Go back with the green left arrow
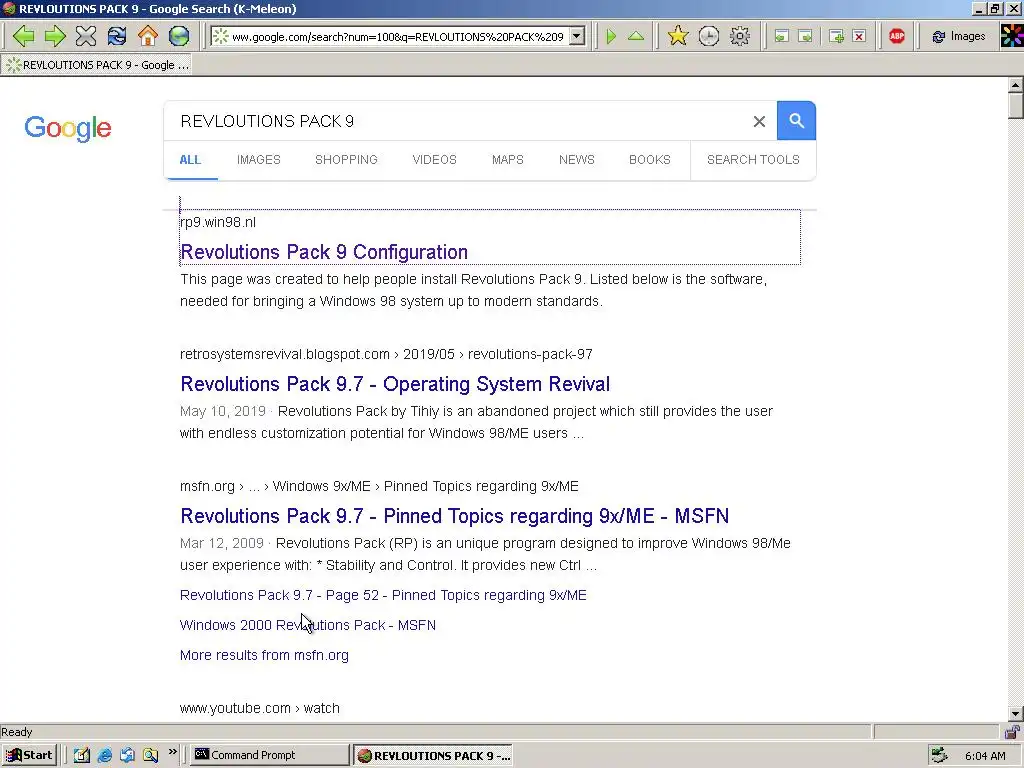 (24, 36)
